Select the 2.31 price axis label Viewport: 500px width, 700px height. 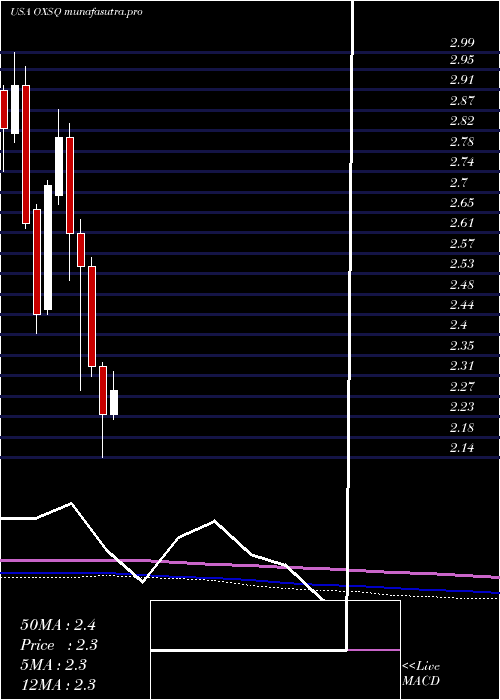pyautogui.click(x=462, y=367)
